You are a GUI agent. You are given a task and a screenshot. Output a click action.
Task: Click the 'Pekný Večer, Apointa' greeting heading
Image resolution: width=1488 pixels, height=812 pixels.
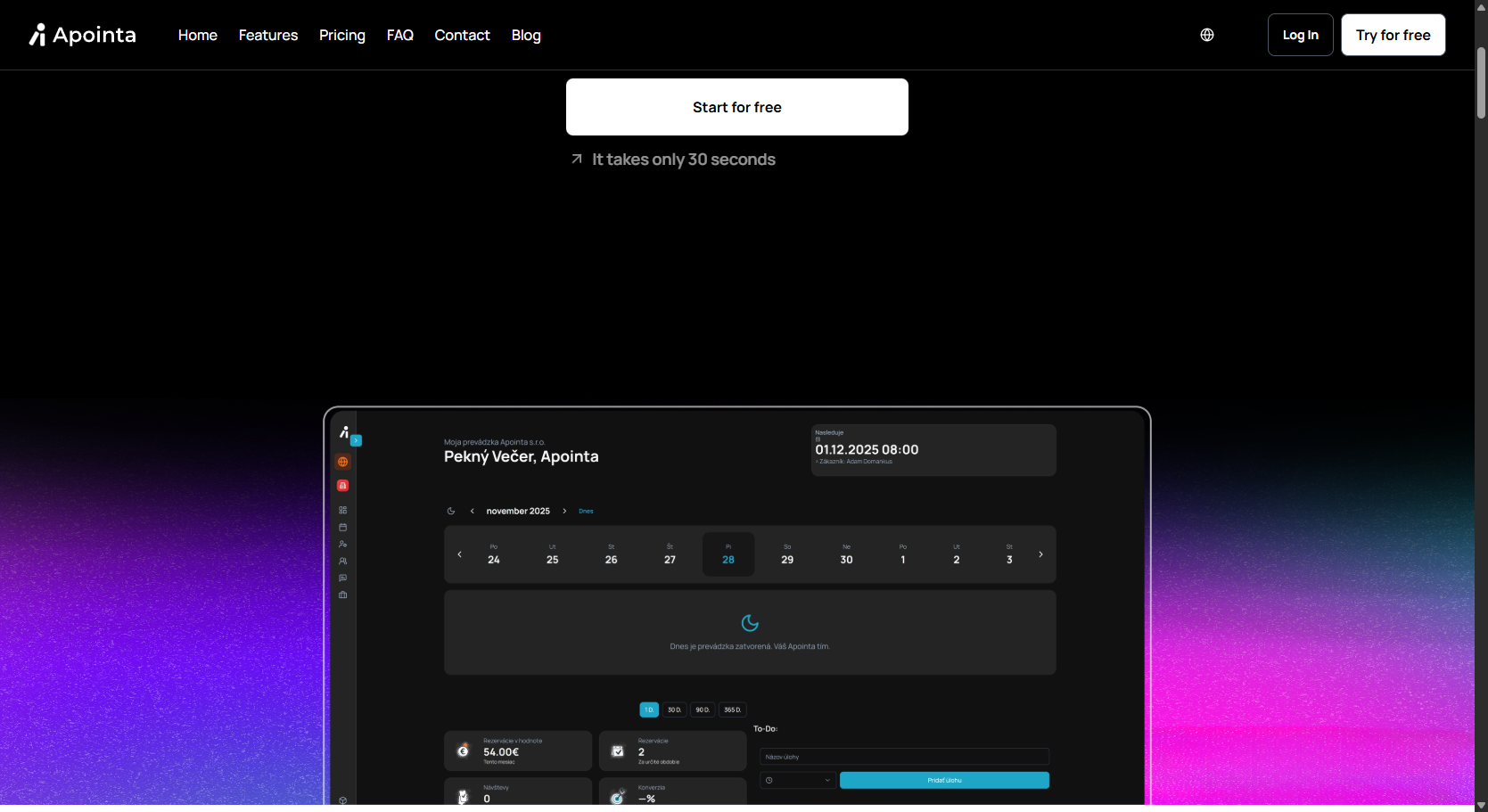pyautogui.click(x=522, y=456)
